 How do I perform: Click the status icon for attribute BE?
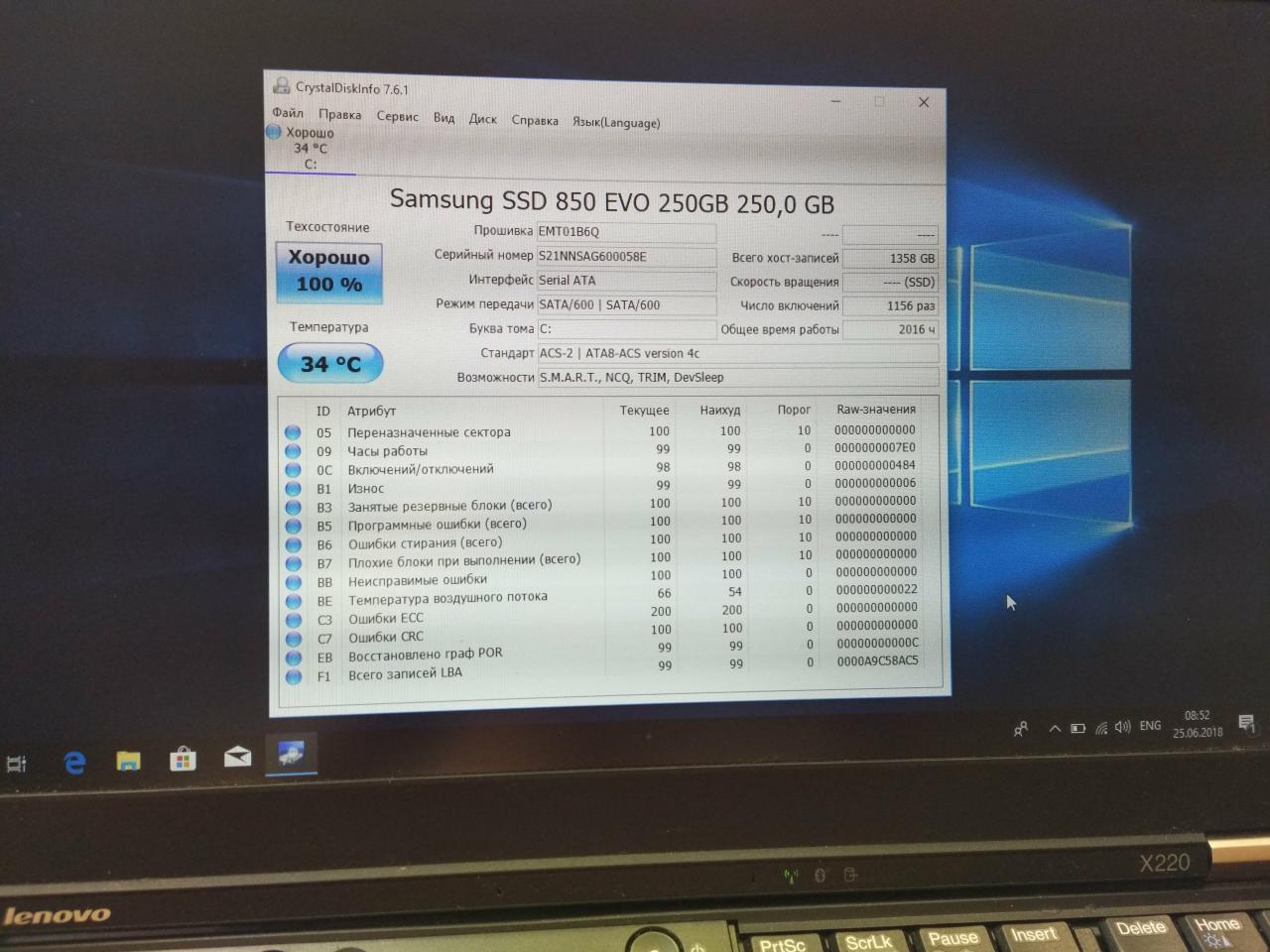pyautogui.click(x=293, y=602)
